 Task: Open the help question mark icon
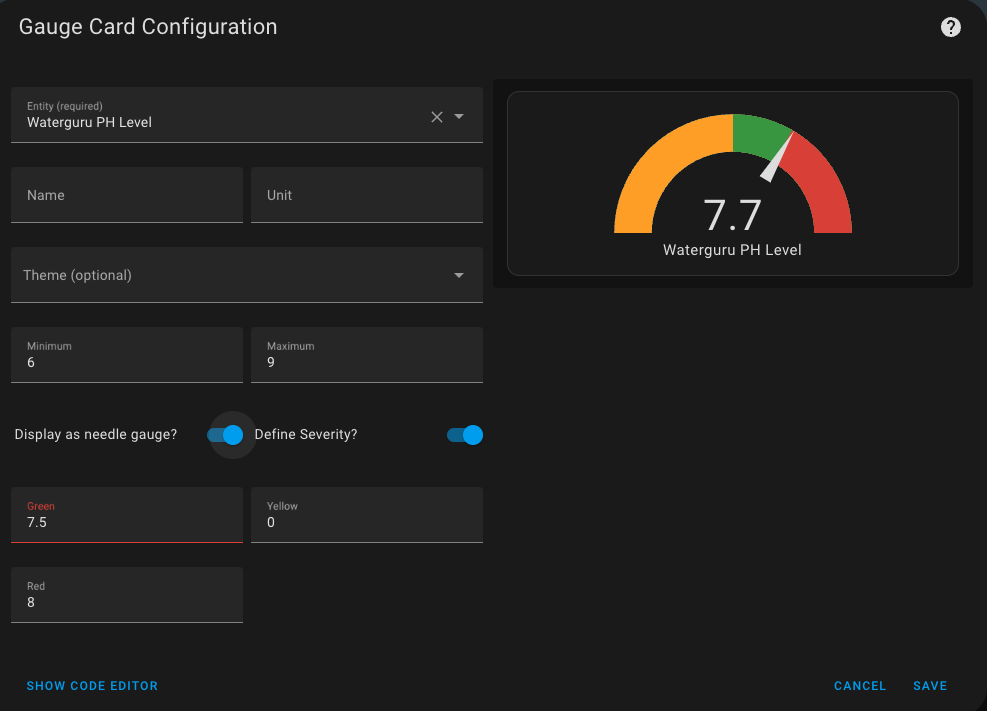click(951, 27)
